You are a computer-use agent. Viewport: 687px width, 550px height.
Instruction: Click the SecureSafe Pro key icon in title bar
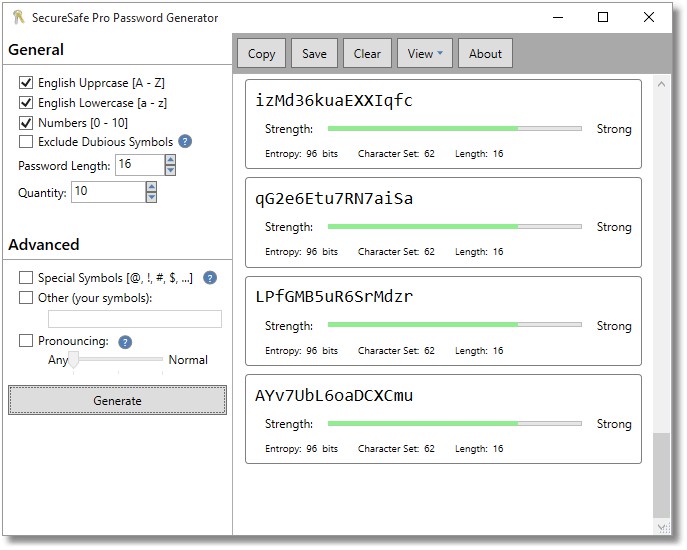[18, 17]
